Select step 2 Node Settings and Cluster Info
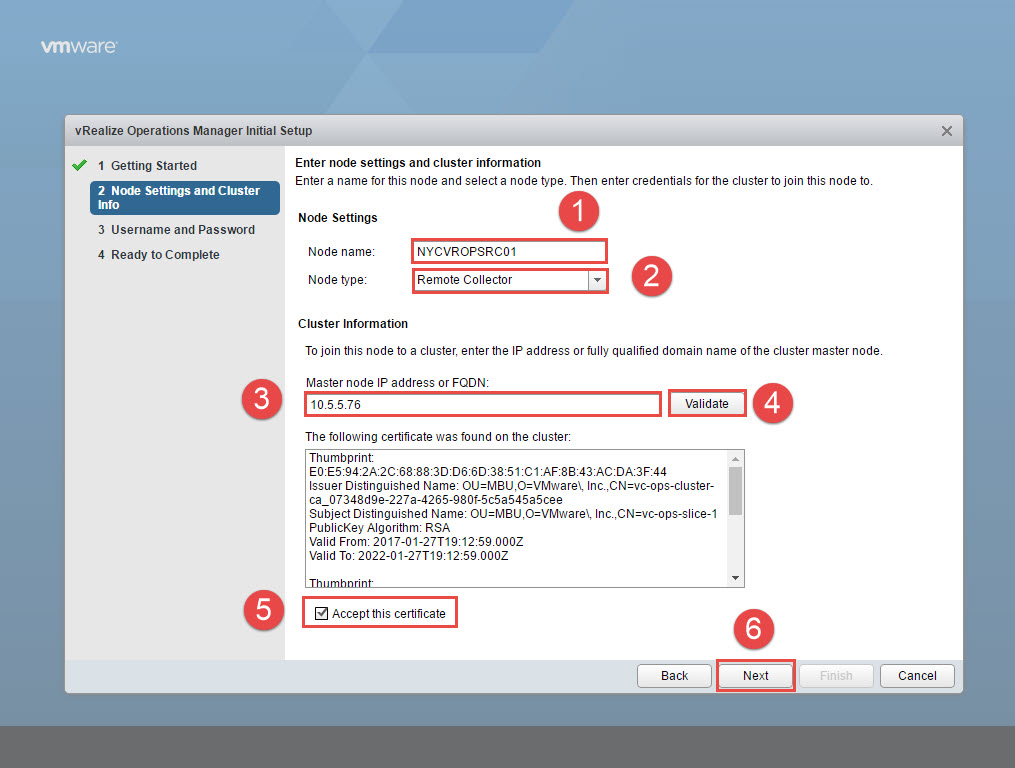This screenshot has width=1015, height=768. click(x=184, y=198)
